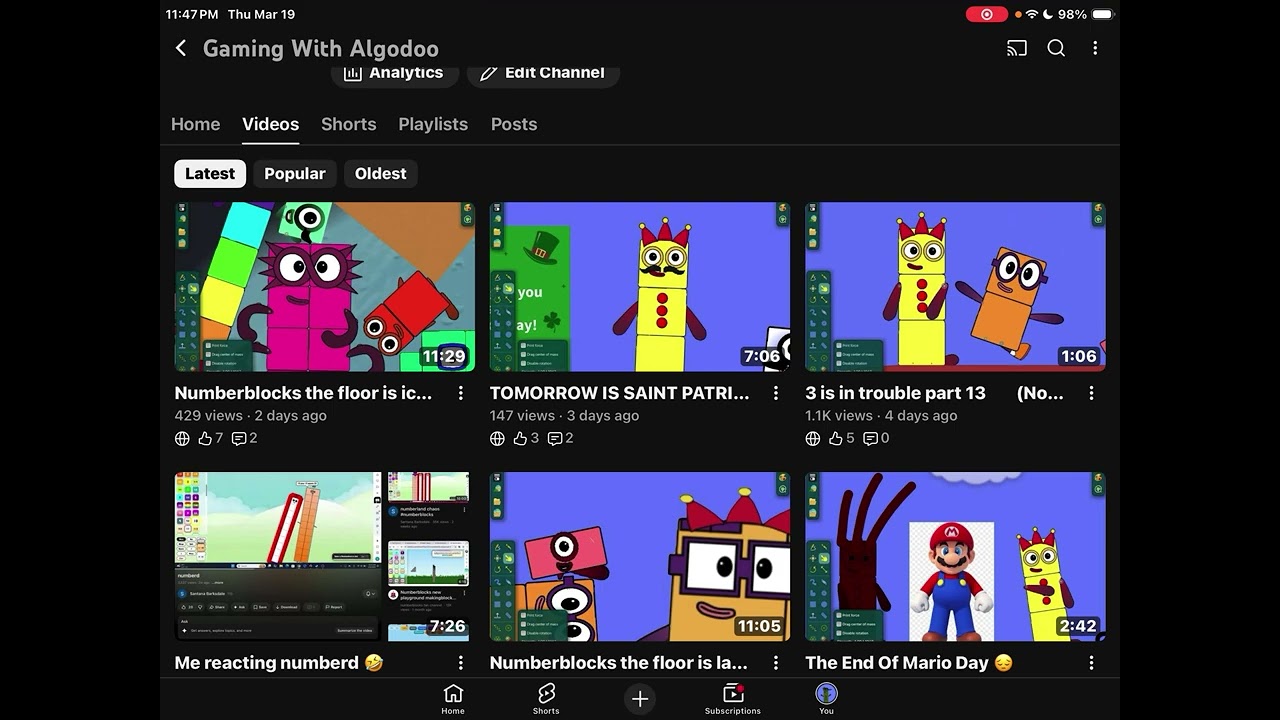Play the 2:42 Mario video thumbnail
The image size is (1280, 720).
pyautogui.click(x=955, y=557)
